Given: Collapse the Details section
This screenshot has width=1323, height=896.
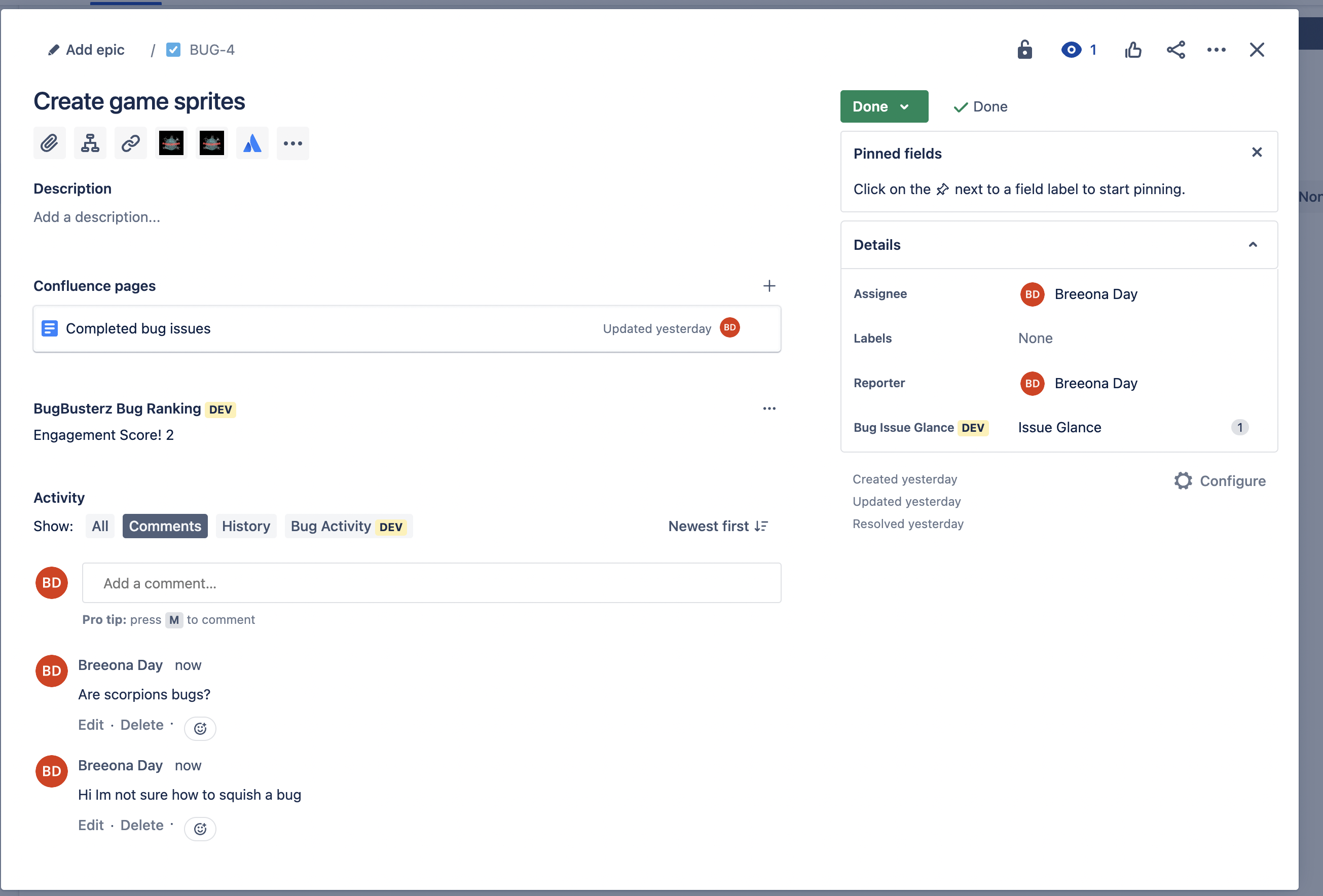Looking at the screenshot, I should point(1253,245).
